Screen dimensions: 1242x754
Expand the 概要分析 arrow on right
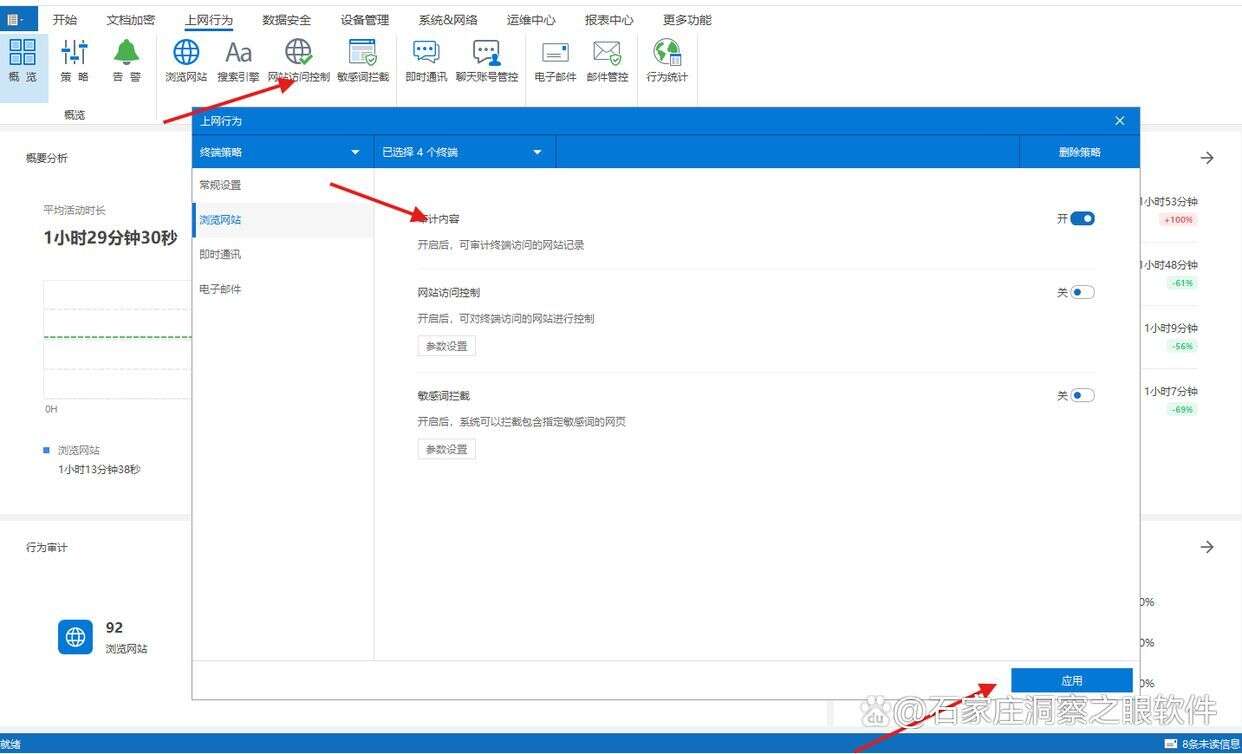point(1207,158)
